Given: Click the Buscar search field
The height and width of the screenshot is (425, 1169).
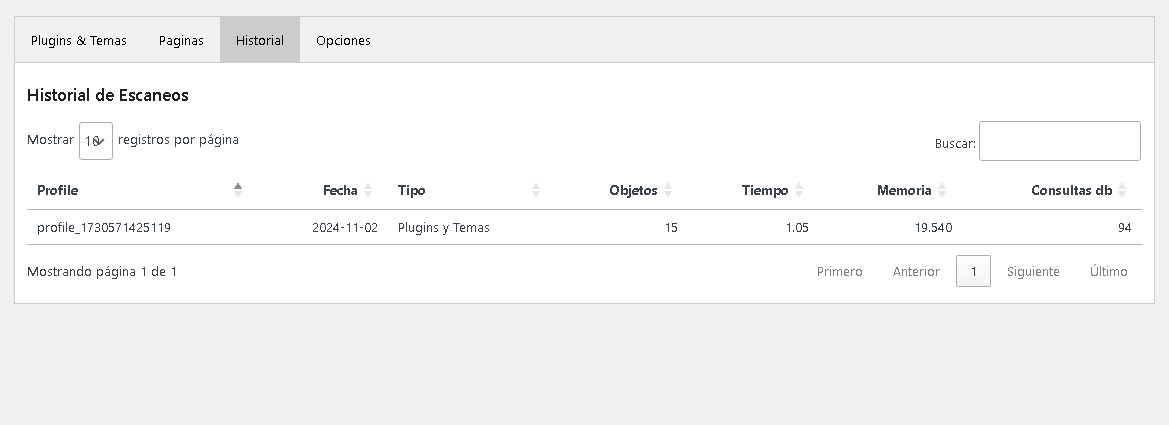Looking at the screenshot, I should (x=1059, y=141).
